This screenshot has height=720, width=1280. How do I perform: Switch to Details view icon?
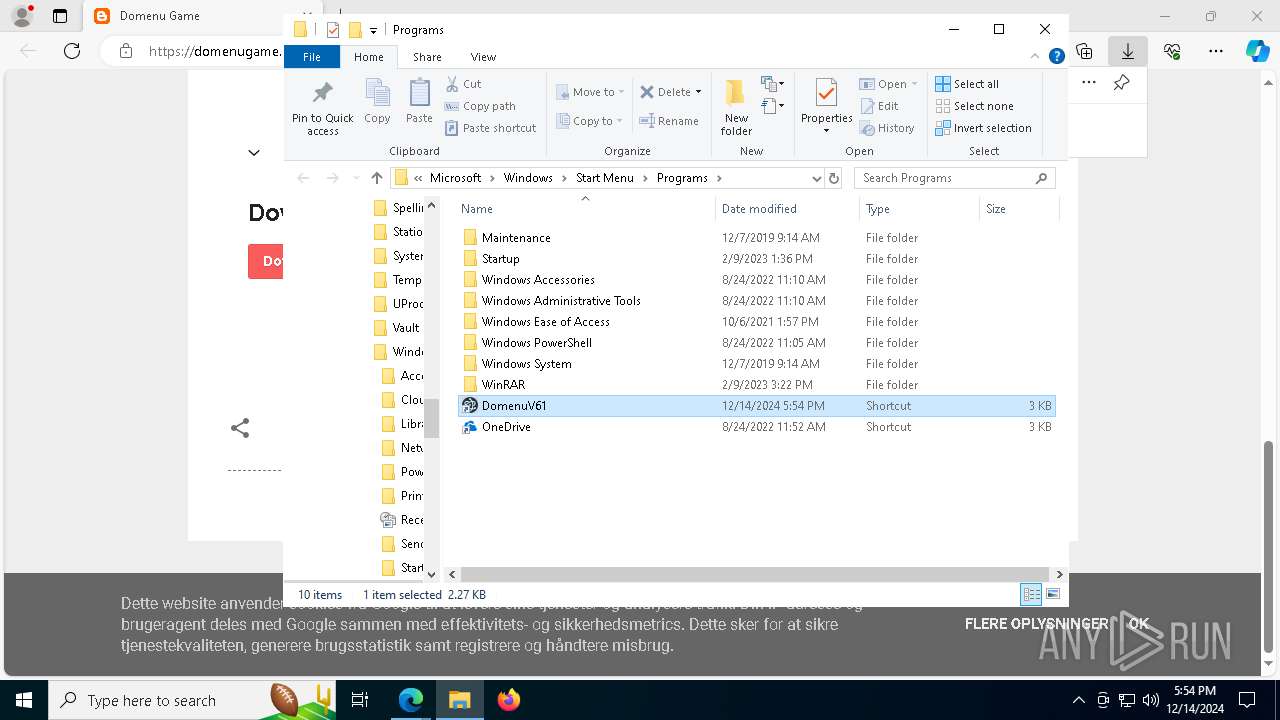[1031, 594]
